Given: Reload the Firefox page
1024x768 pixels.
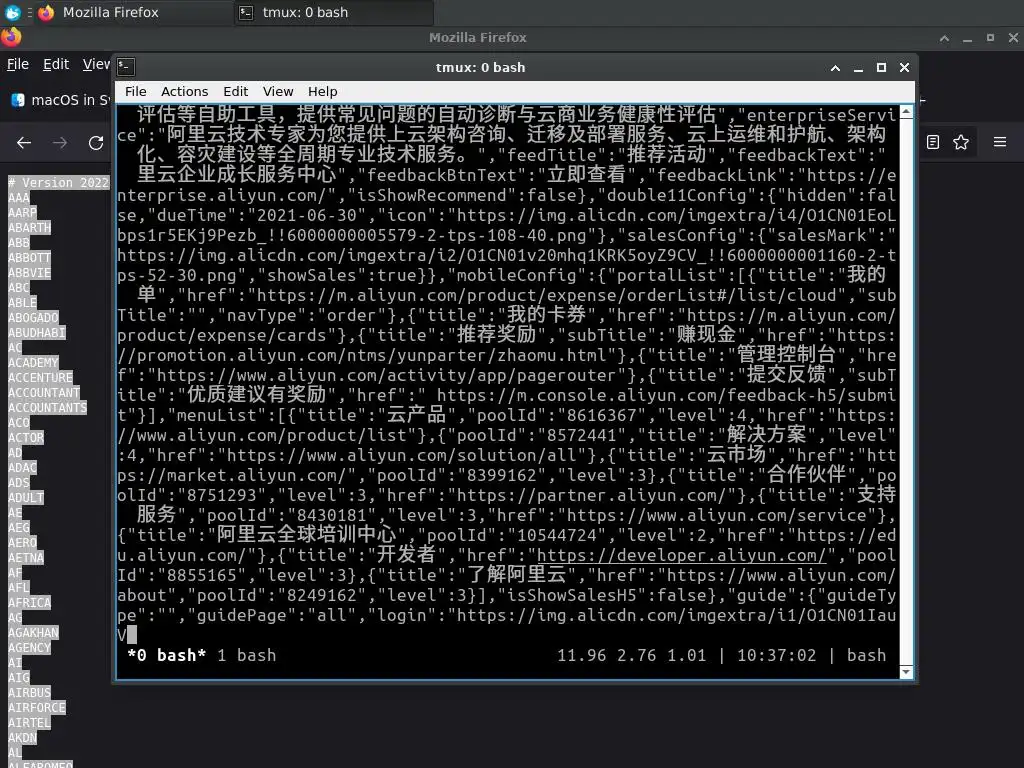Looking at the screenshot, I should pyautogui.click(x=96, y=142).
